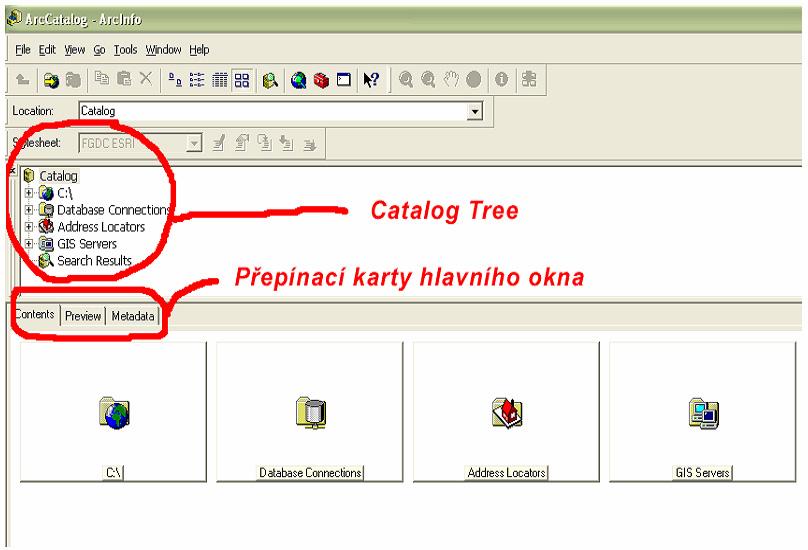Expand the GIS Servers tree node
This screenshot has width=808, height=550.
[x=29, y=243]
